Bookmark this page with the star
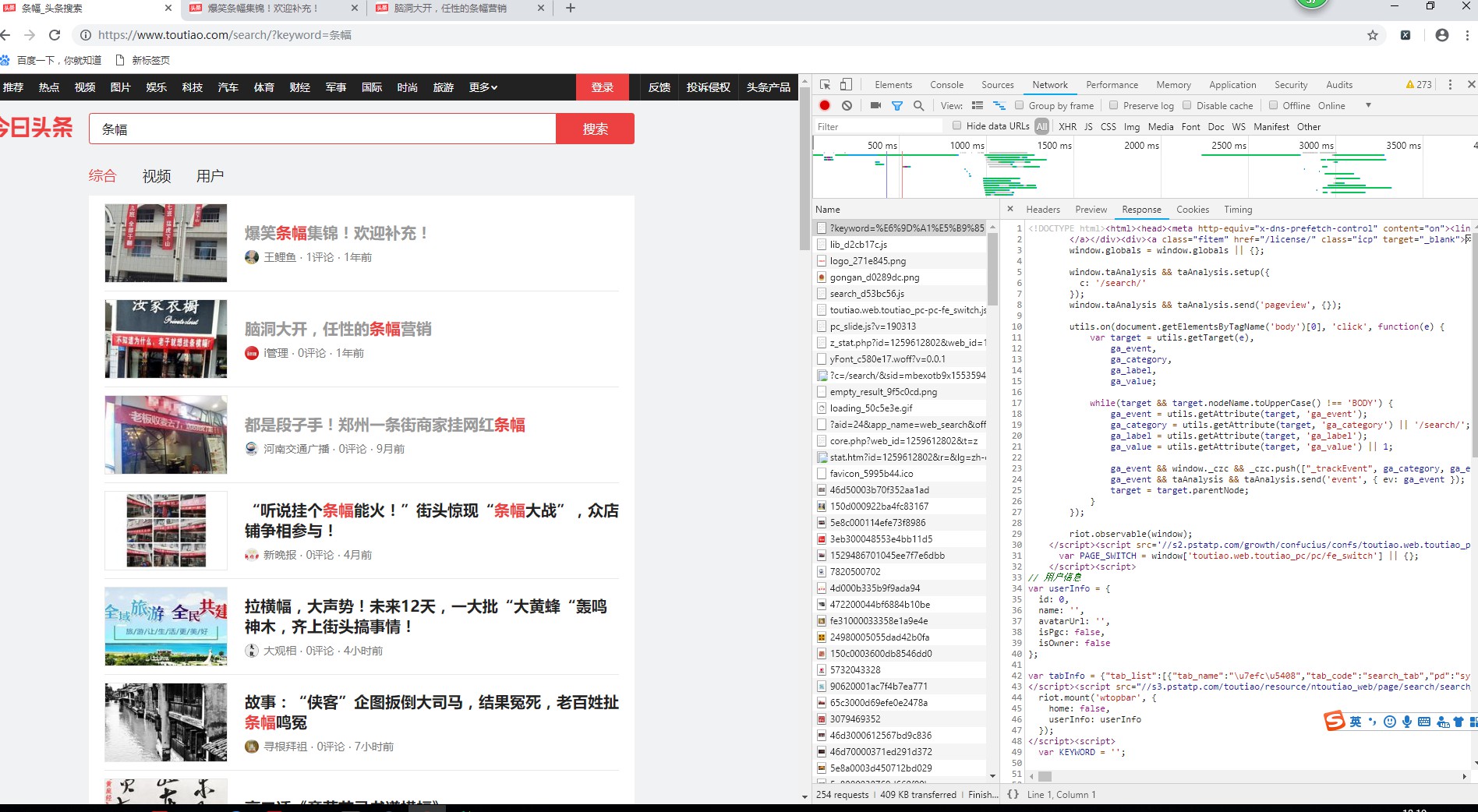 pos(1373,35)
